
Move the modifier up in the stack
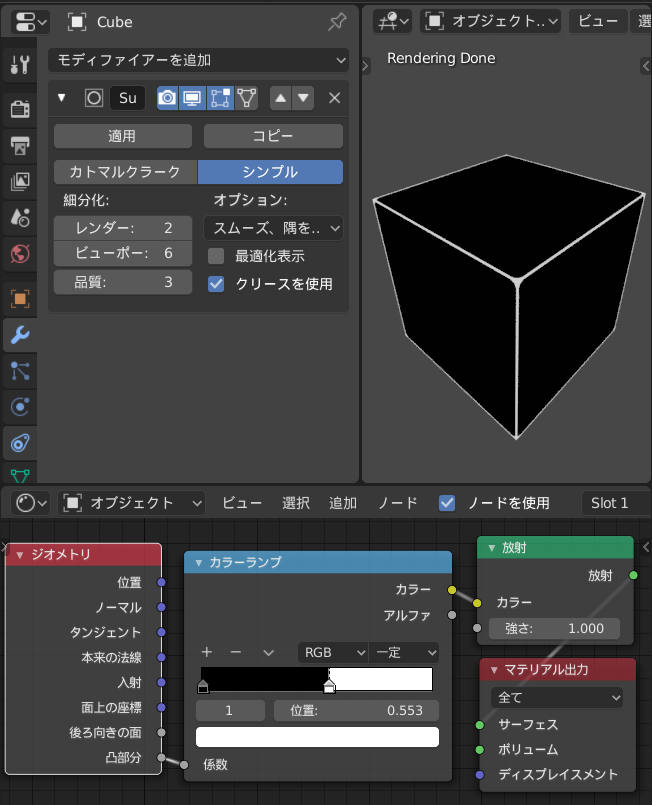(x=280, y=98)
